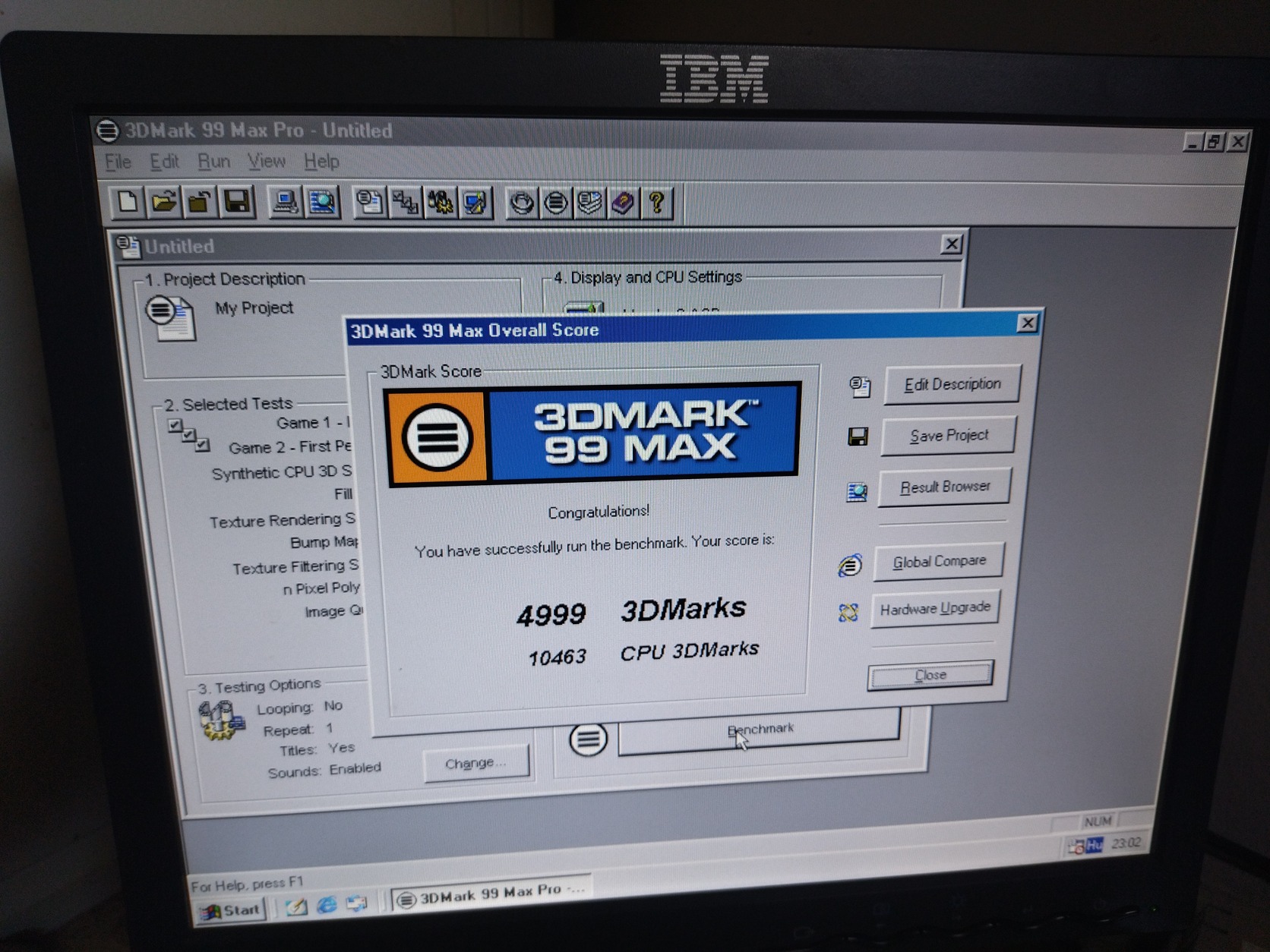Click the New project blank-page toolbar icon
1270x952 pixels.
128,202
